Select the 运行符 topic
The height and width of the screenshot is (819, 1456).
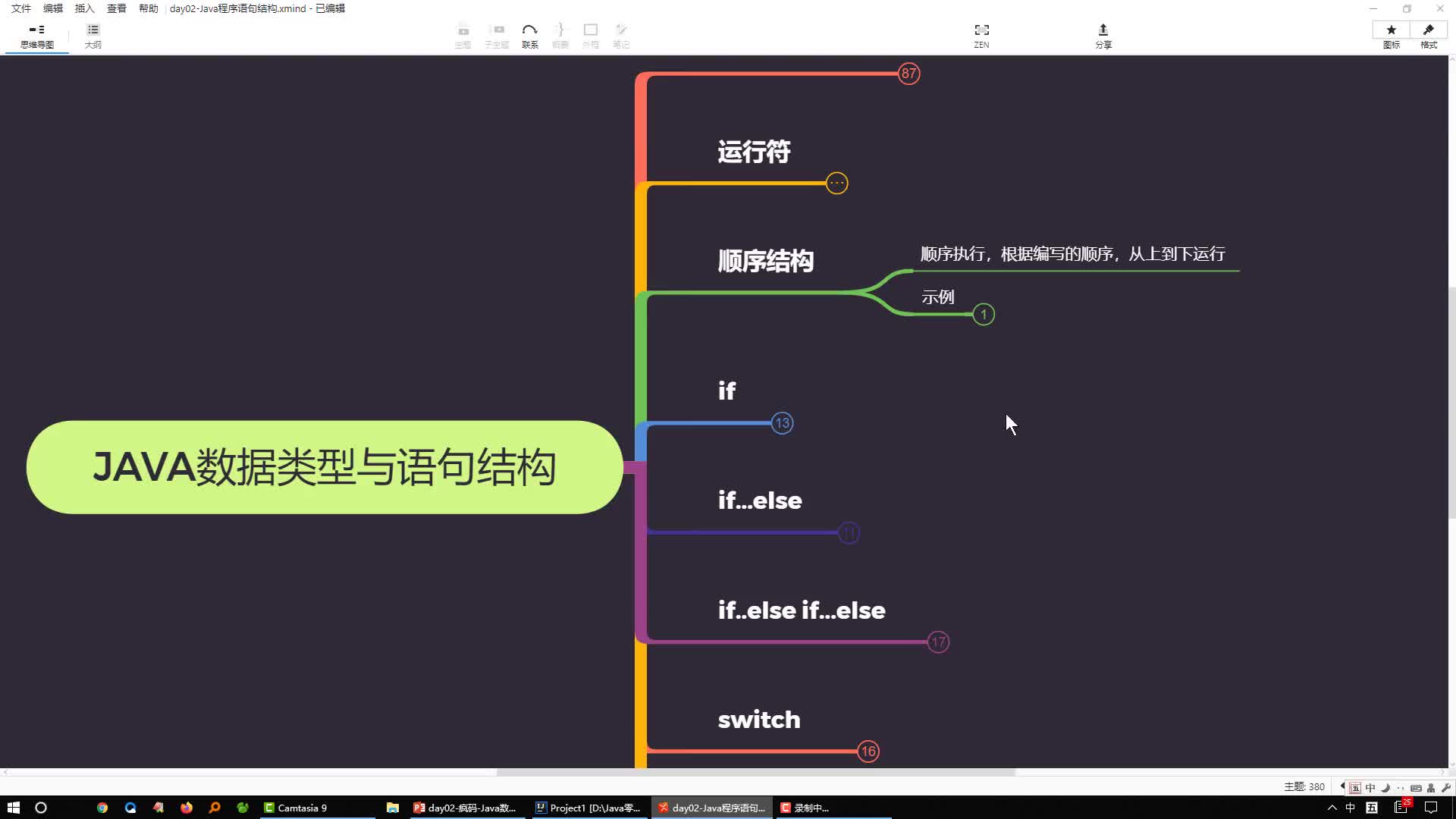click(754, 152)
